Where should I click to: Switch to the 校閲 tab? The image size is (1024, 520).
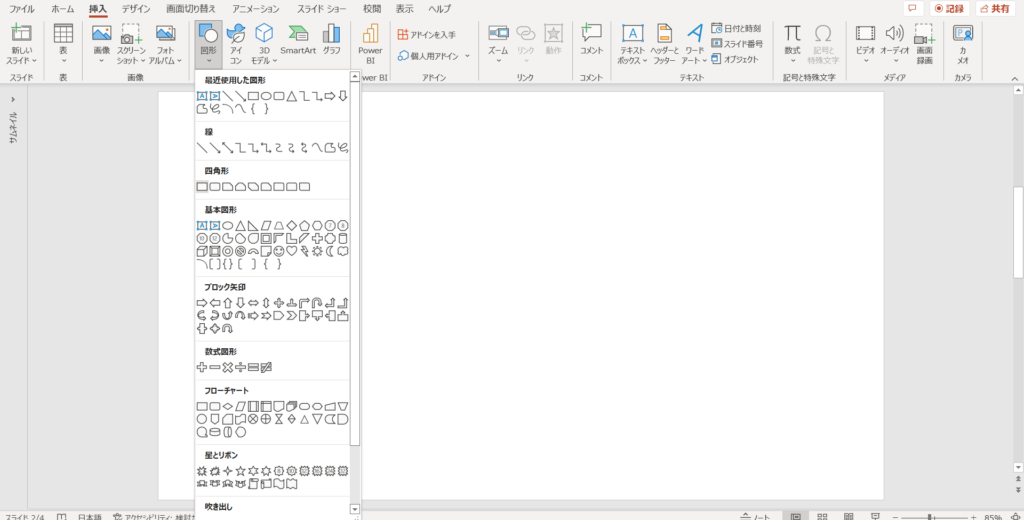(x=372, y=9)
